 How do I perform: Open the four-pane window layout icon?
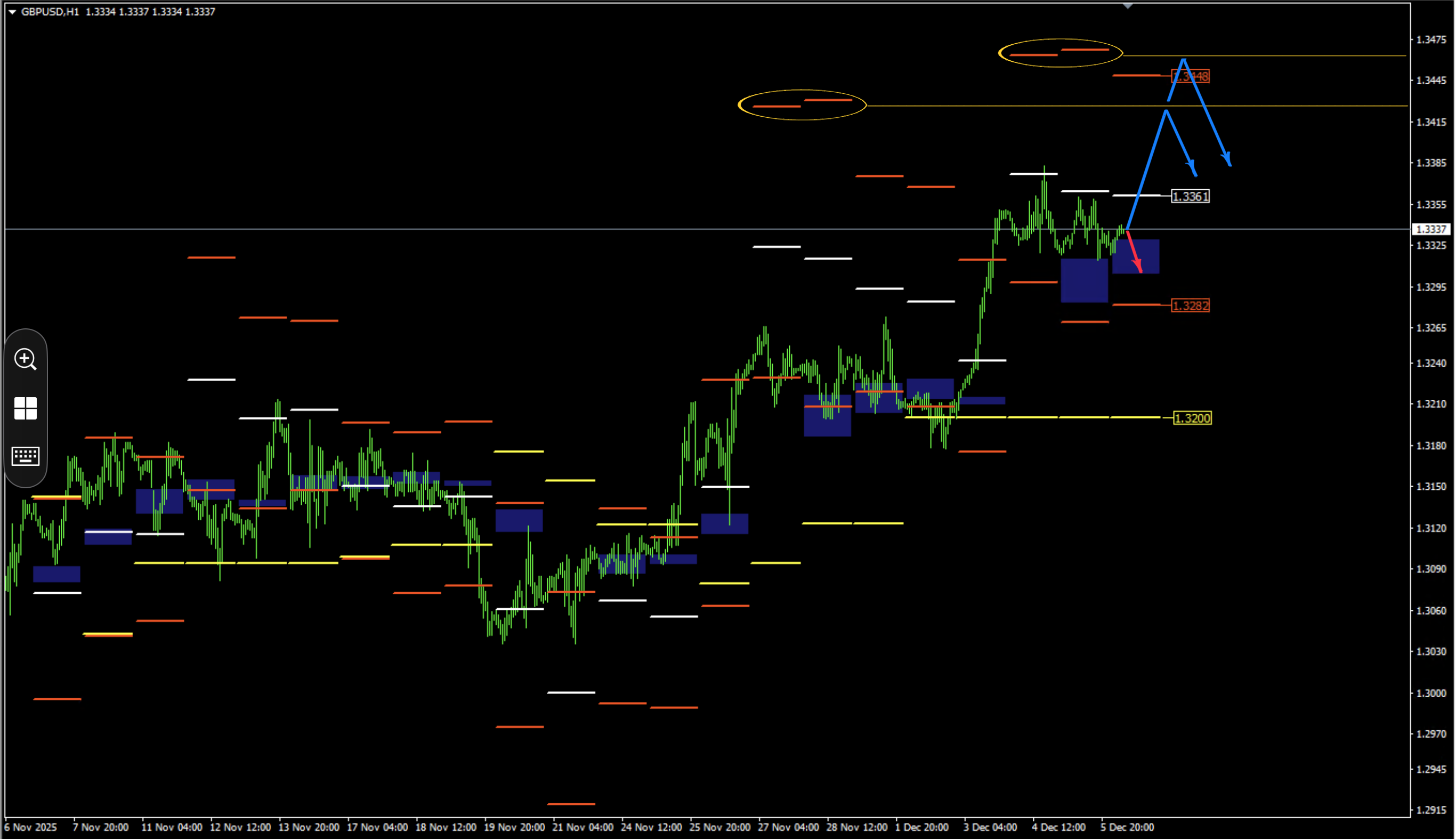point(26,408)
